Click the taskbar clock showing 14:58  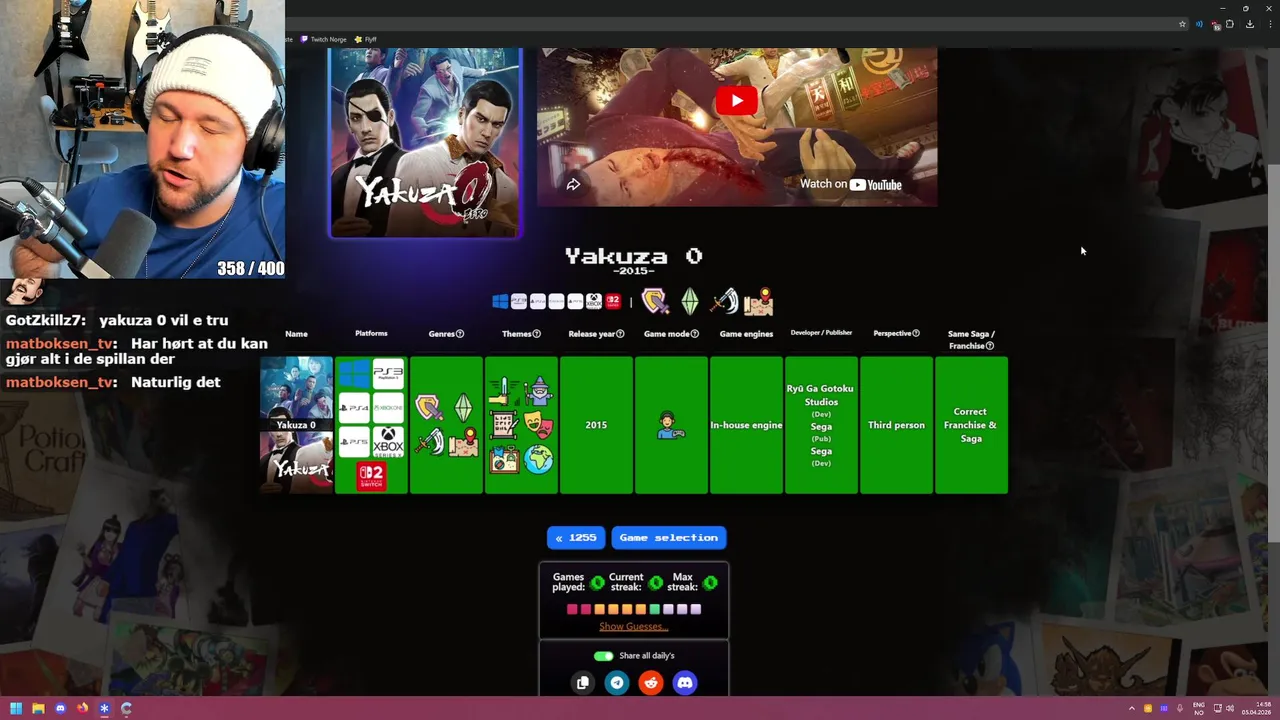[1256, 708]
